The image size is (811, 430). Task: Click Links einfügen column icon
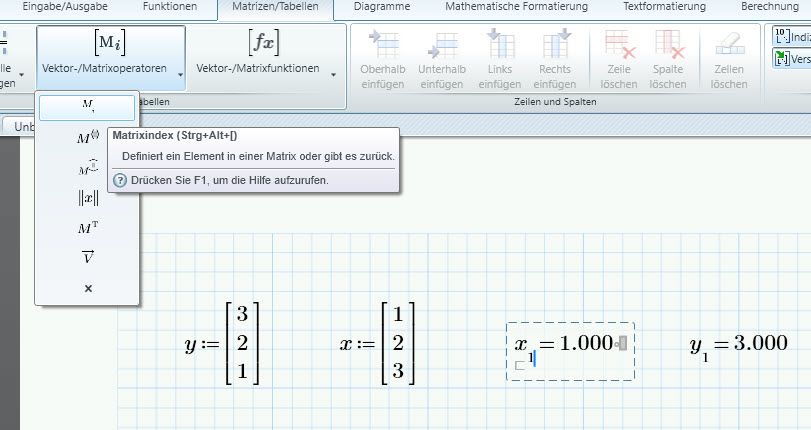(x=500, y=44)
